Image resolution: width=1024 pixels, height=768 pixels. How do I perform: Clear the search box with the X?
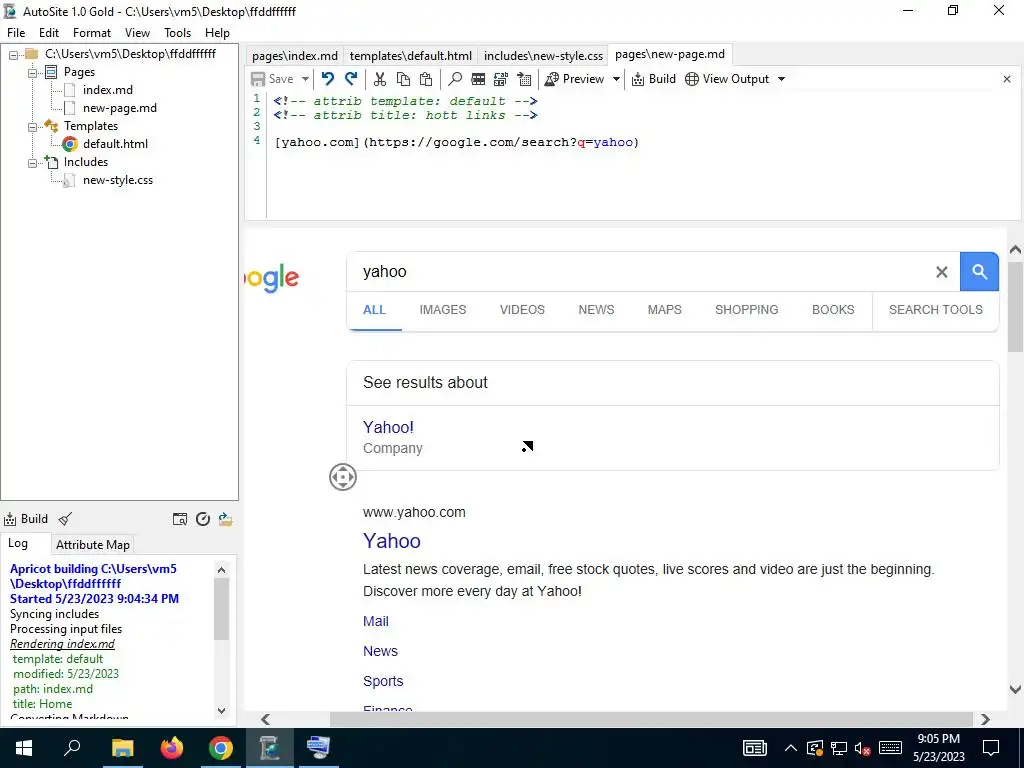coord(942,272)
